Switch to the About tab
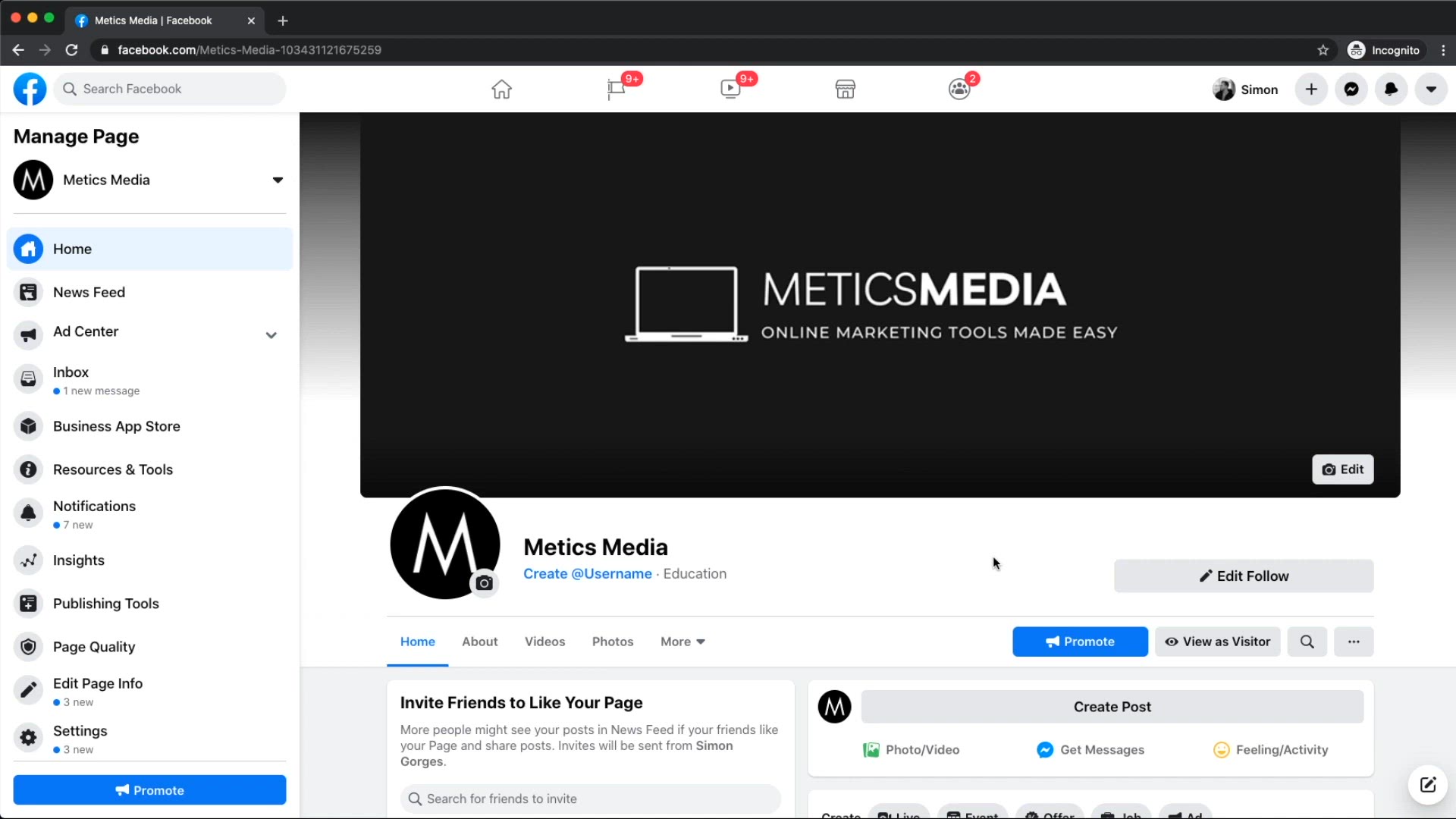This screenshot has height=819, width=1456. (x=480, y=642)
